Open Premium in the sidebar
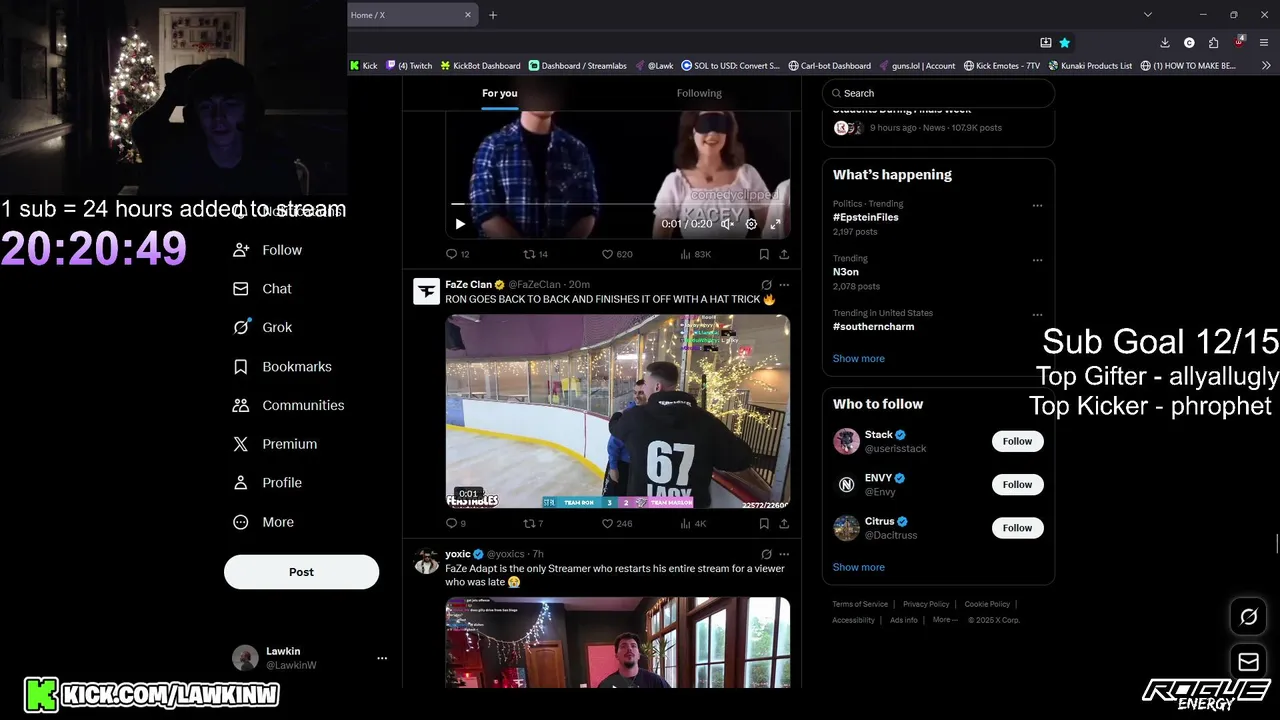The width and height of the screenshot is (1280, 720). pyautogui.click(x=275, y=444)
